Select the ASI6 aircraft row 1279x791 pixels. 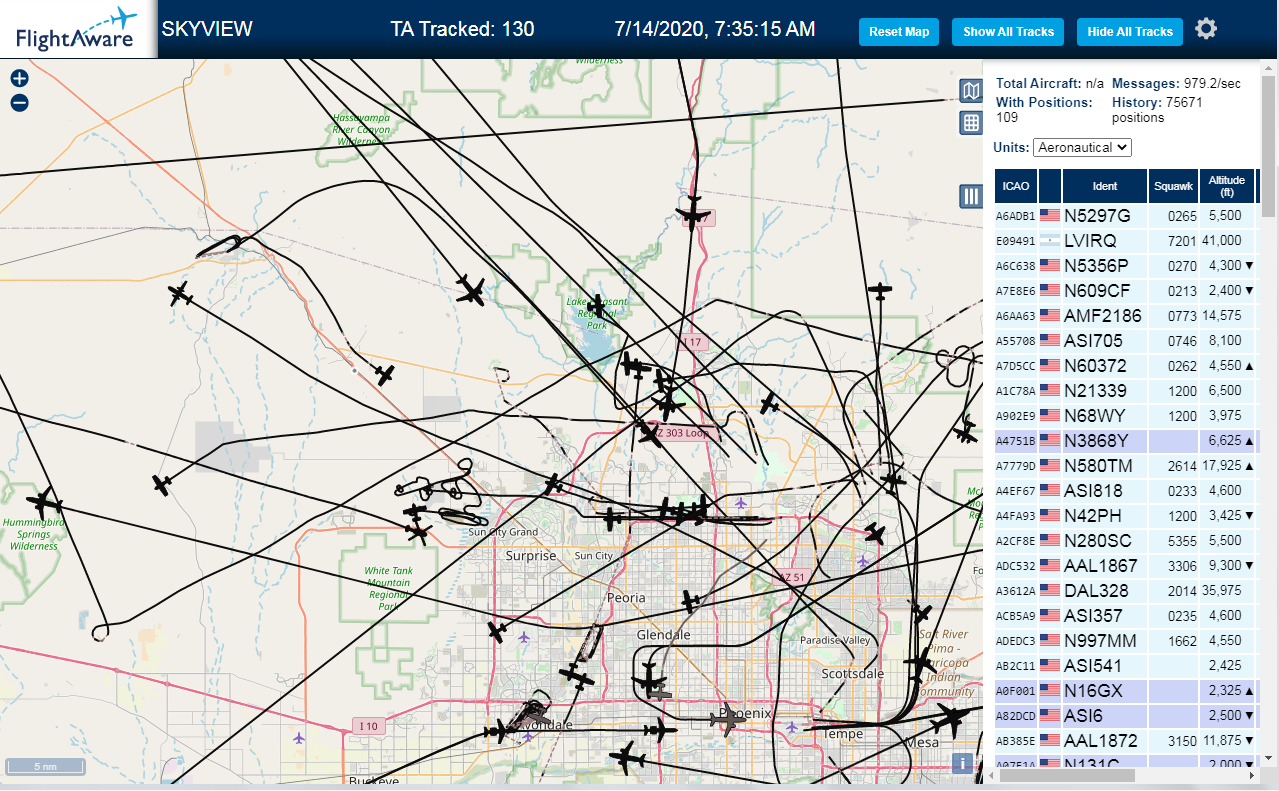[1127, 715]
